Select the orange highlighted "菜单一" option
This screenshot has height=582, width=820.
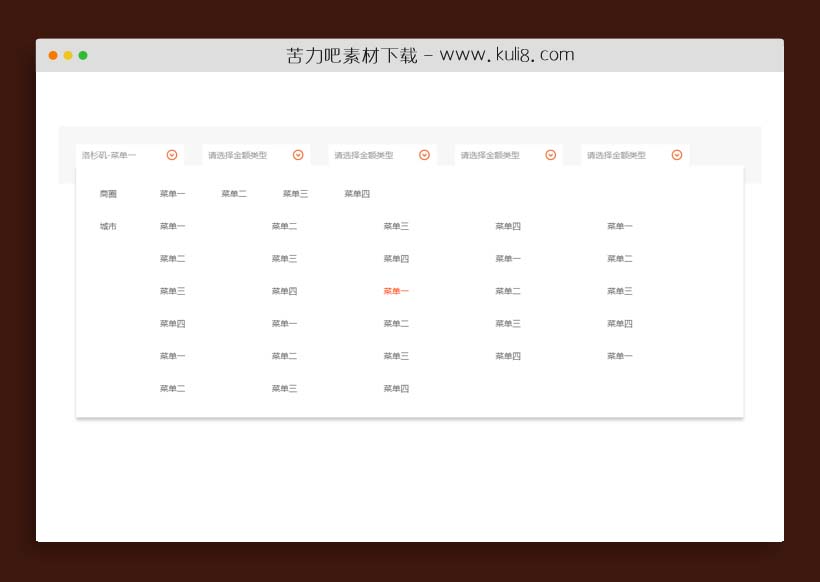[x=395, y=290]
